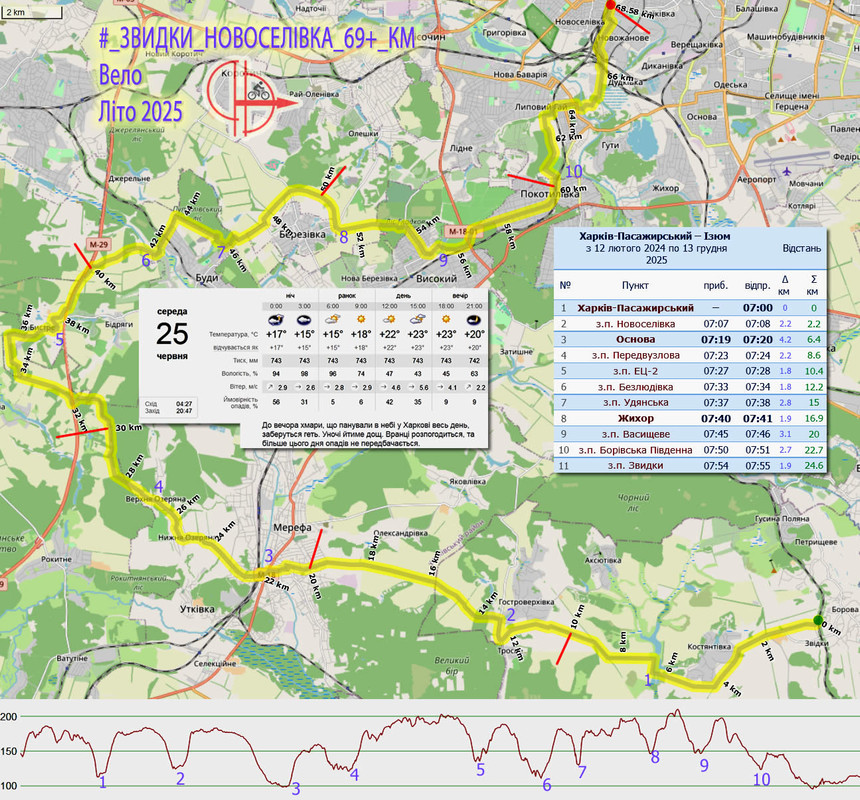The height and width of the screenshot is (800, 860).
Task: Click the green start dot at Звидки
Action: 818,620
